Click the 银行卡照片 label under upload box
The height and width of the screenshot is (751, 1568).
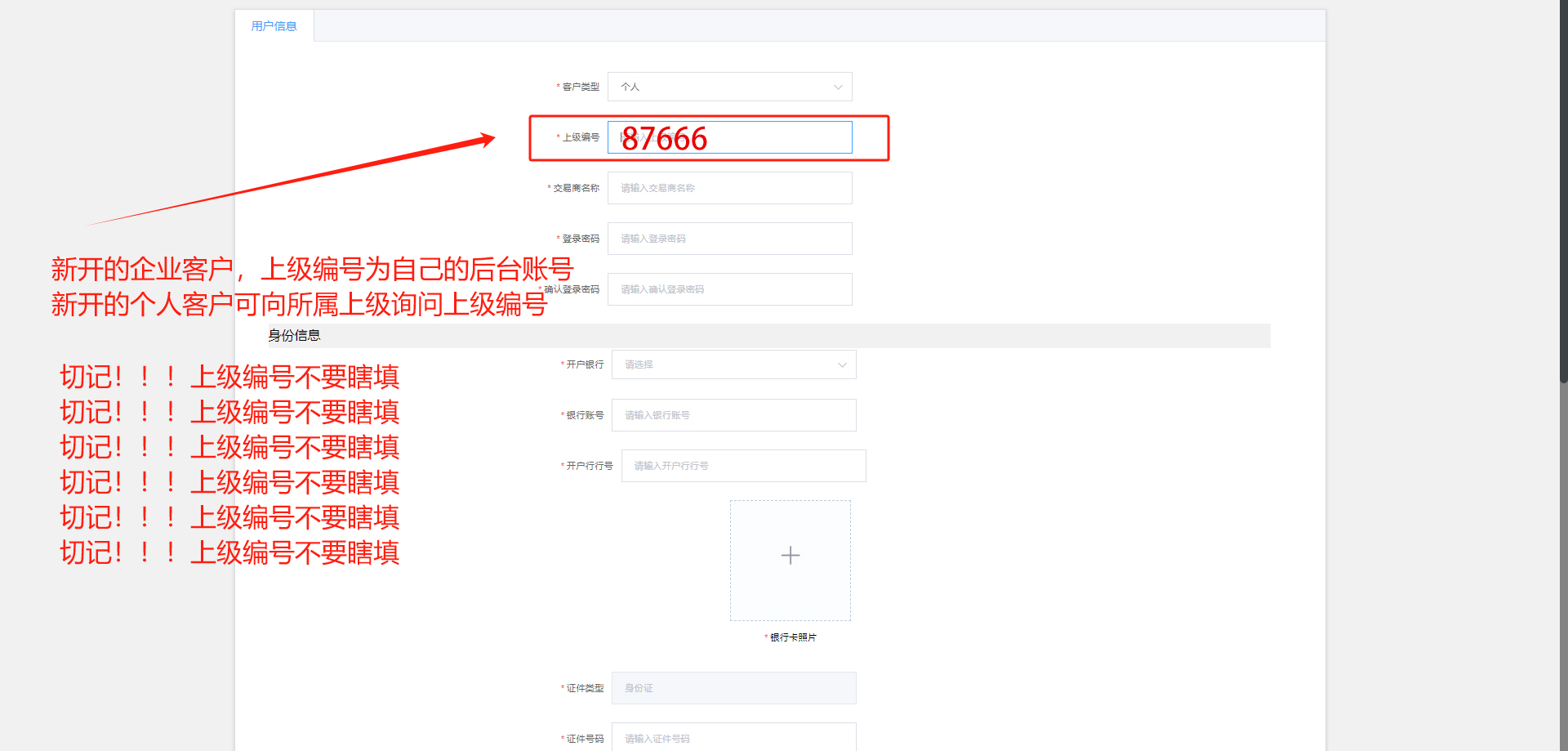click(x=791, y=637)
